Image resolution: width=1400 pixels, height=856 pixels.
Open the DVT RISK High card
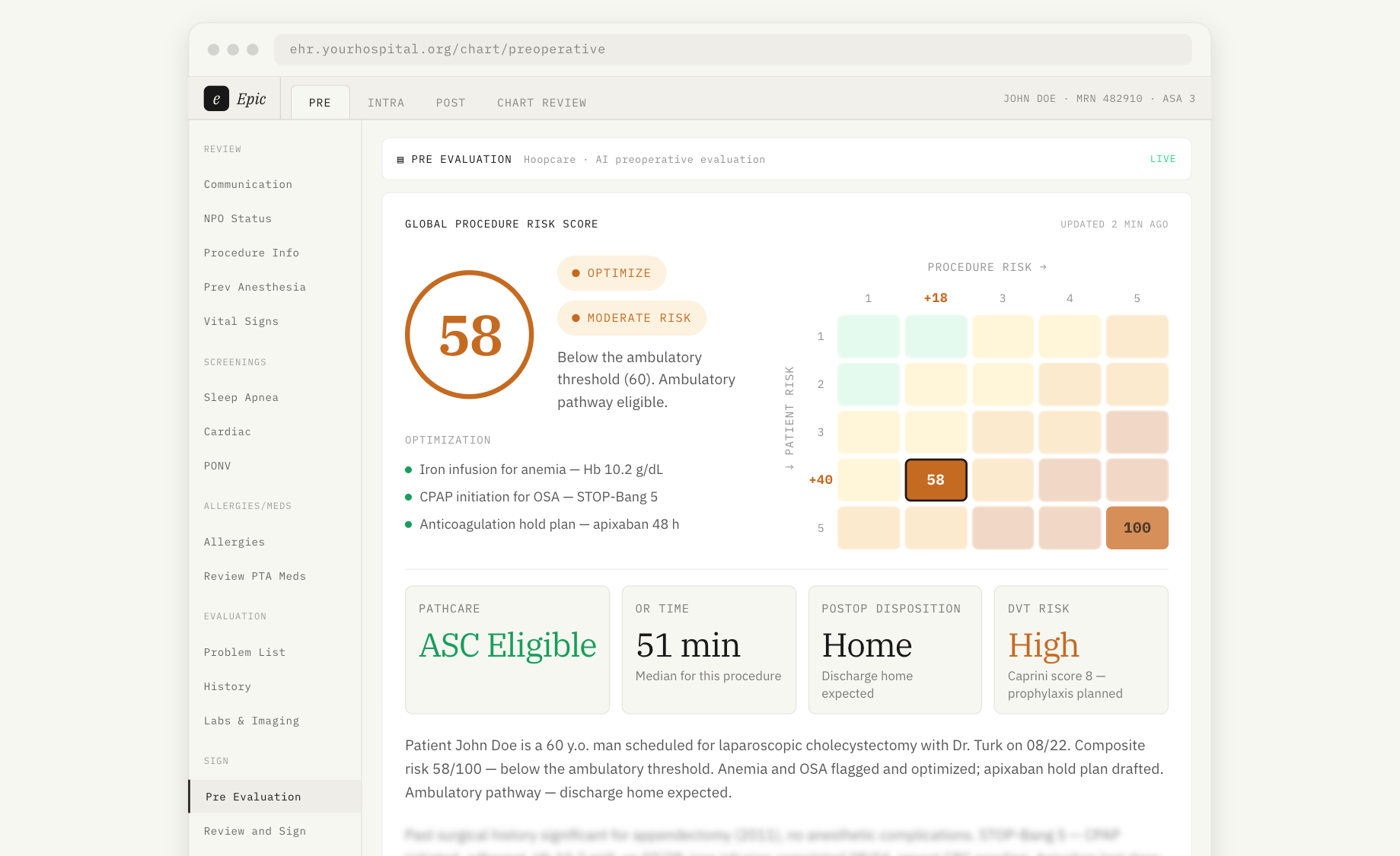[x=1081, y=650]
